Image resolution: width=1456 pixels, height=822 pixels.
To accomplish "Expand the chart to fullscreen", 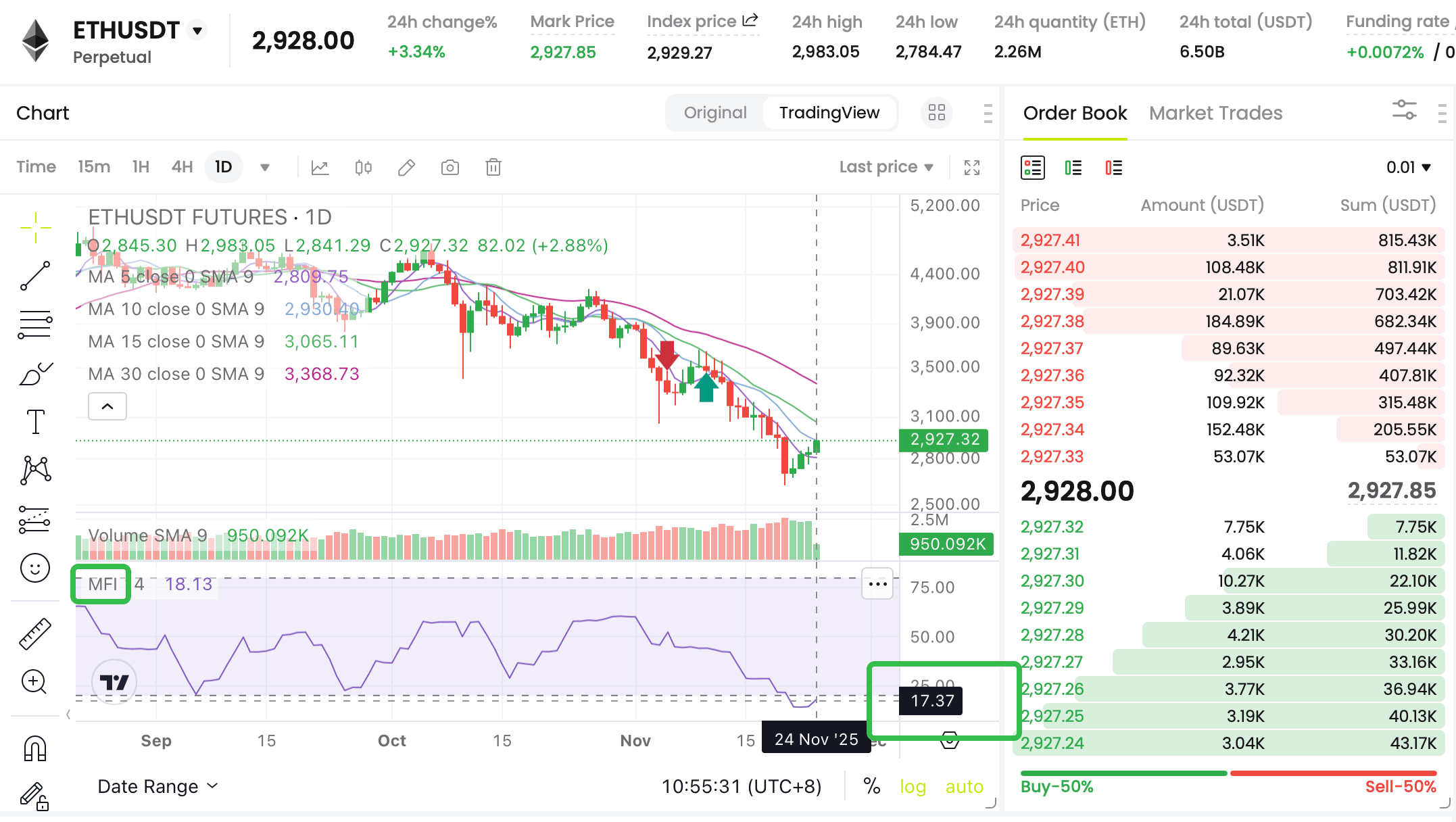I will coord(972,167).
